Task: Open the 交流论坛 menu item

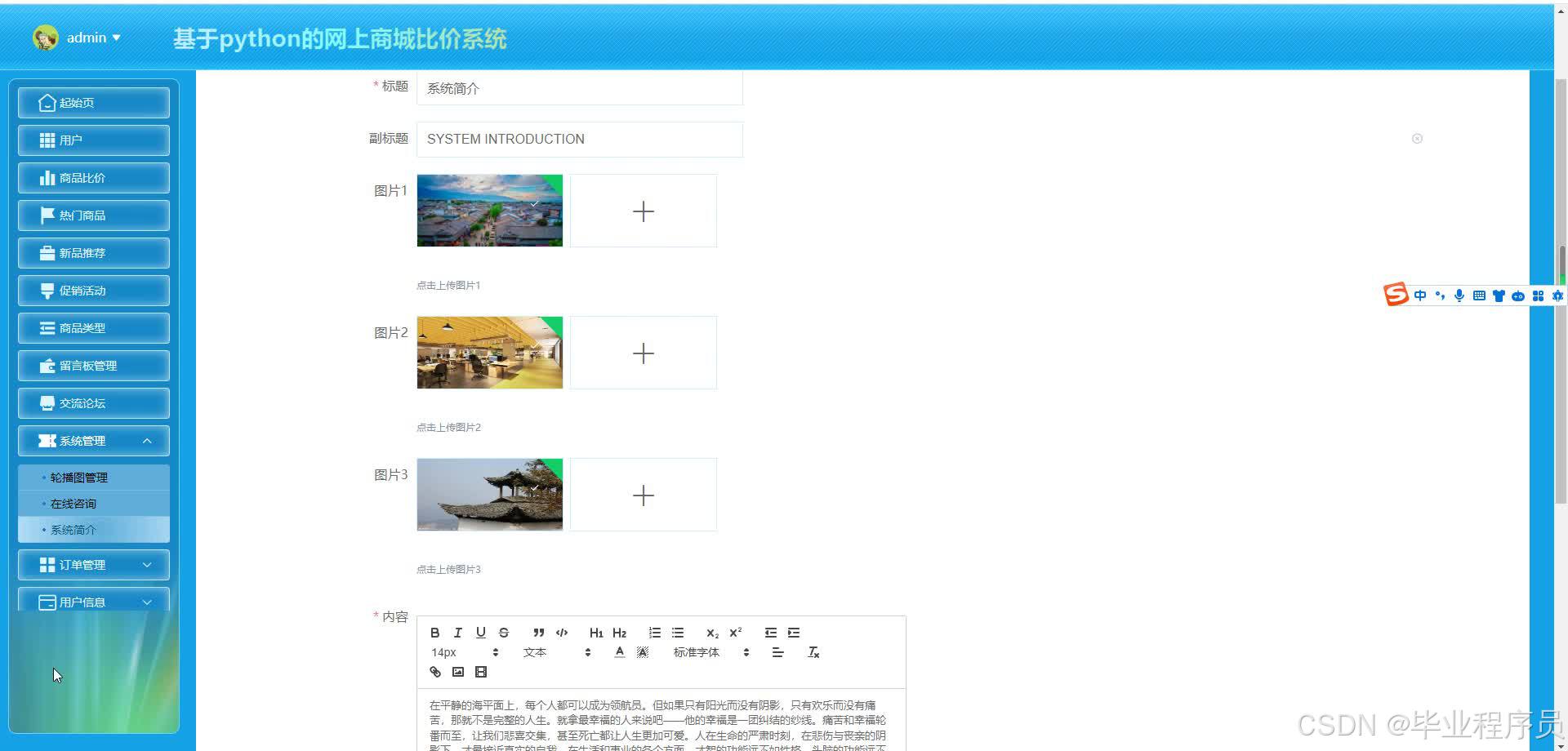Action: coord(94,403)
